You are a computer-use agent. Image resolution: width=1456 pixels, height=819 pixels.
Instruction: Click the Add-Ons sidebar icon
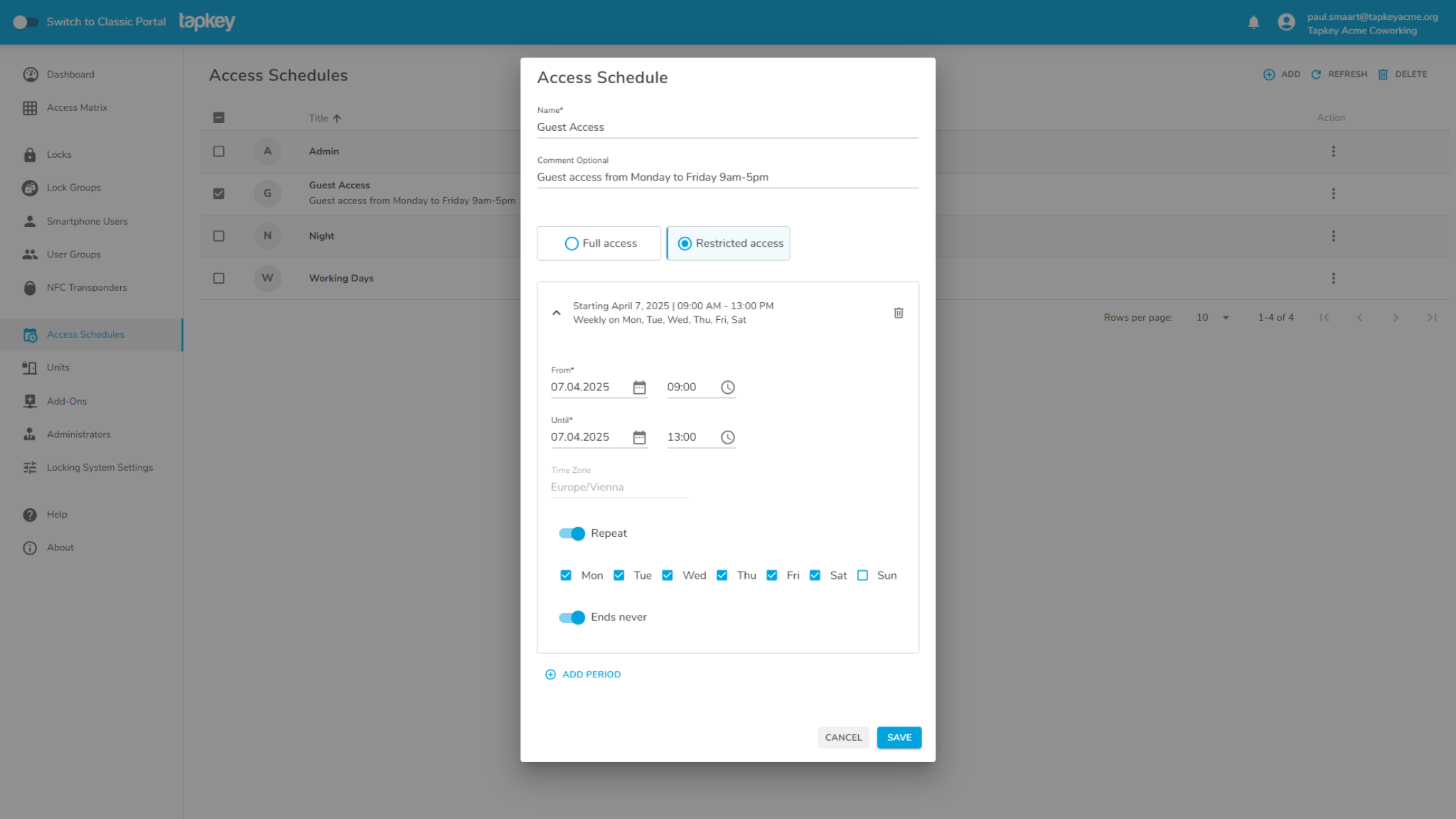click(x=30, y=402)
